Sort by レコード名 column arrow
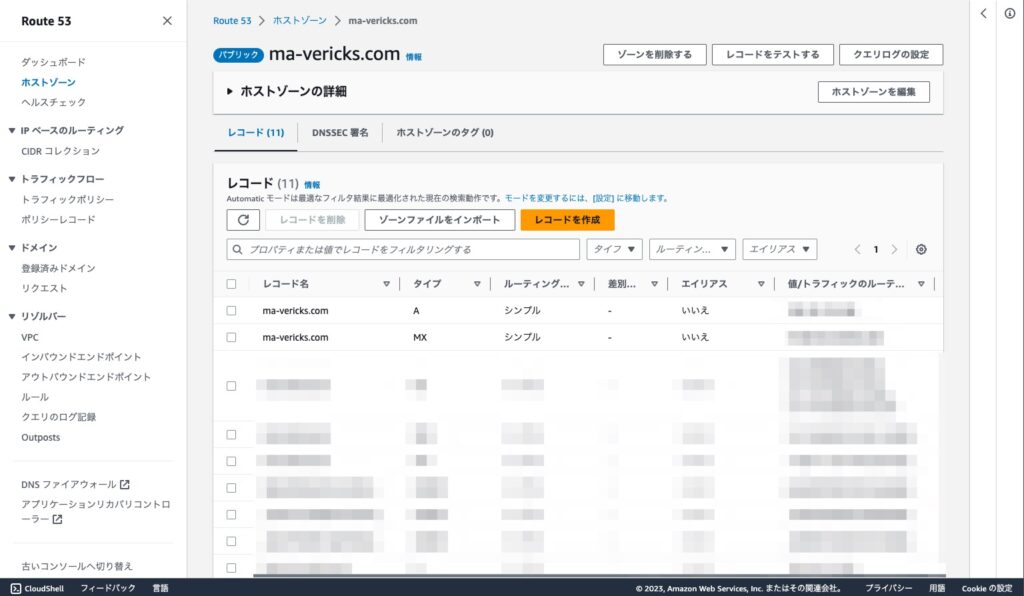Image resolution: width=1024 pixels, height=596 pixels. click(x=386, y=284)
